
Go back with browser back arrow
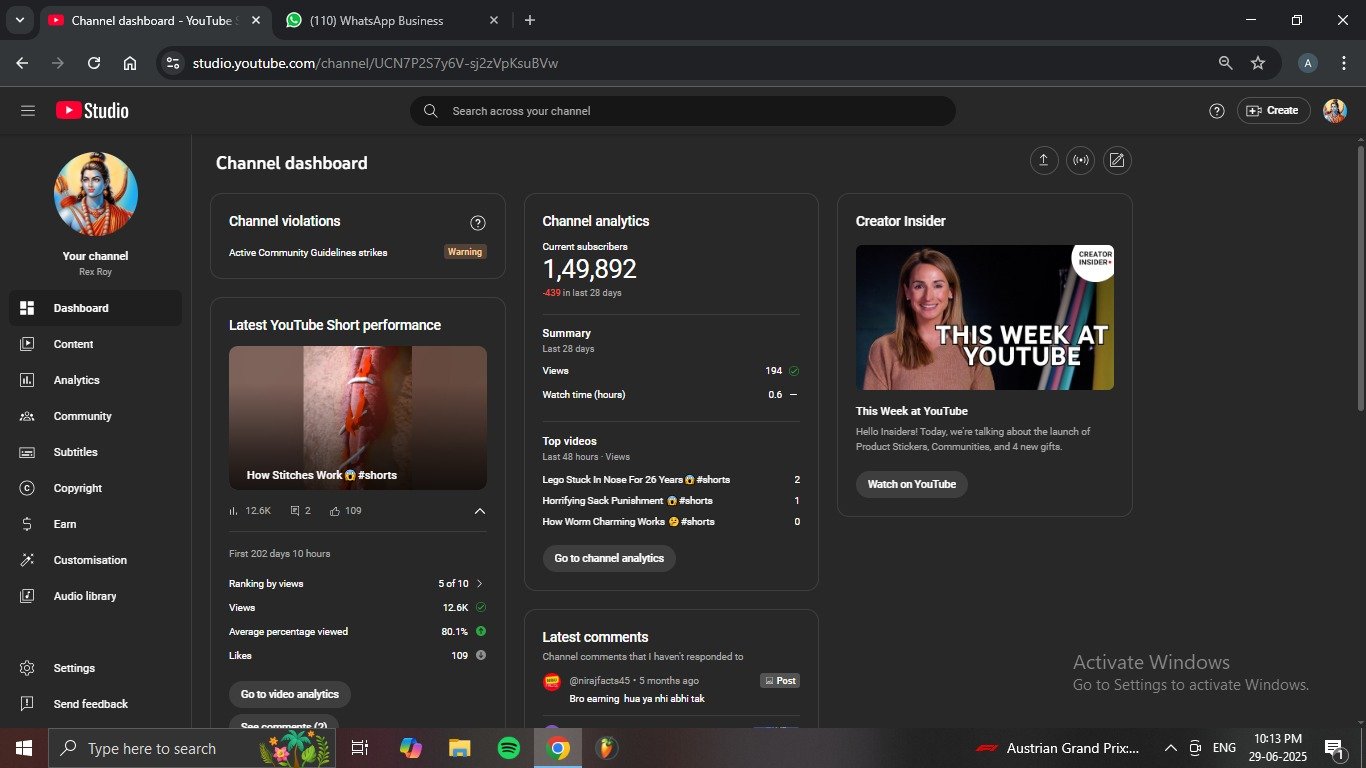(x=22, y=63)
